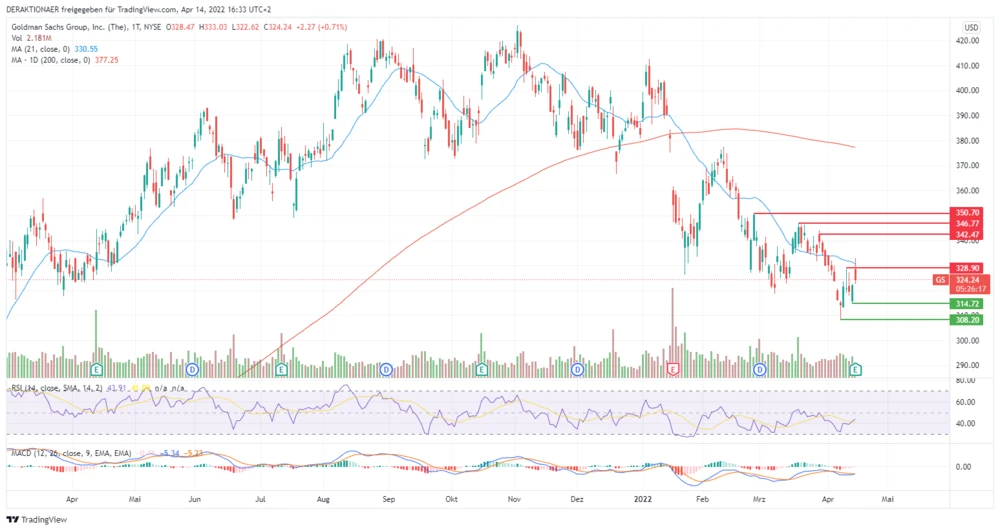
Task: Select the MA 1D (200, close, 0) legend
Action: (60, 60)
